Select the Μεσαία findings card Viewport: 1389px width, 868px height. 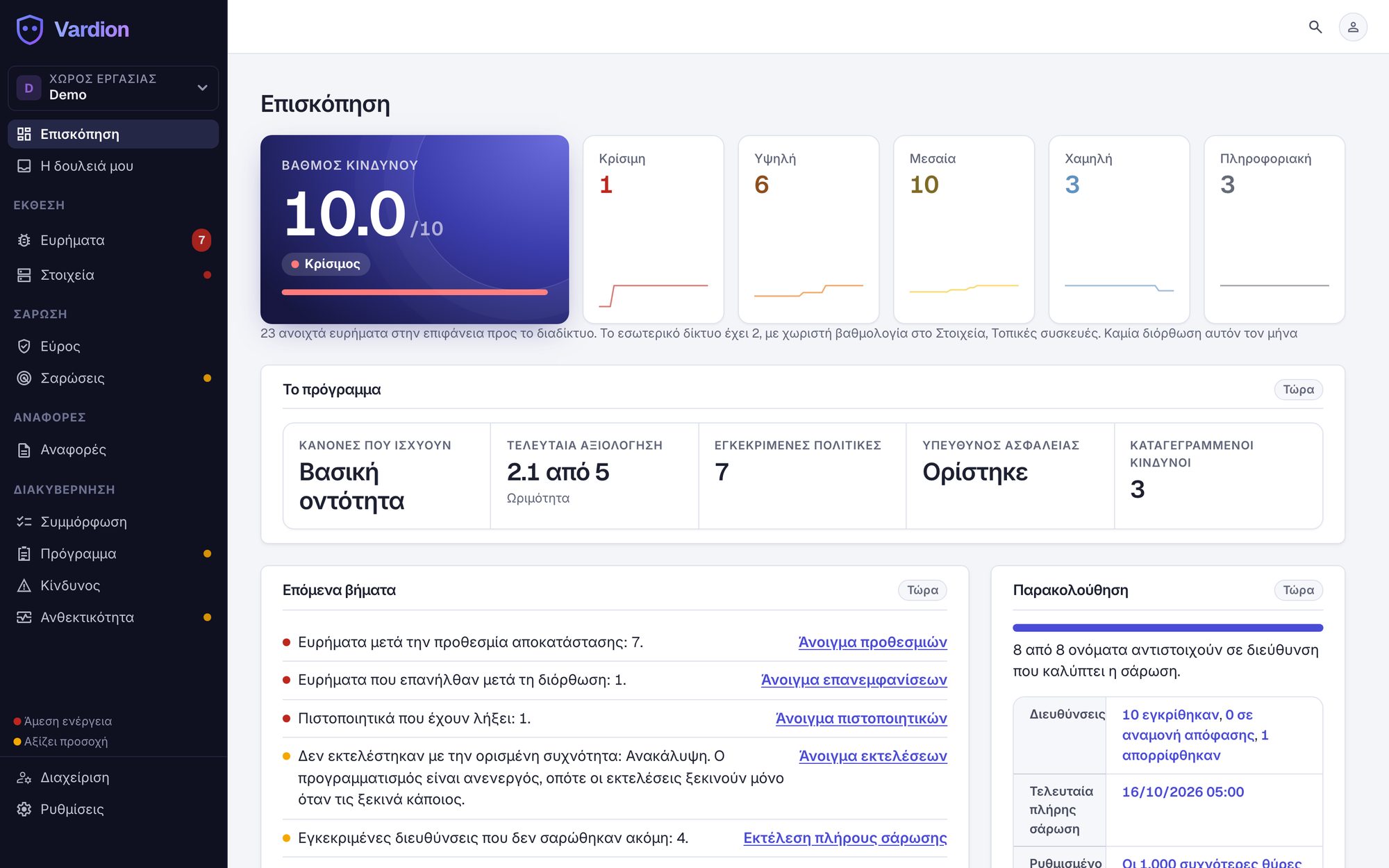click(964, 229)
